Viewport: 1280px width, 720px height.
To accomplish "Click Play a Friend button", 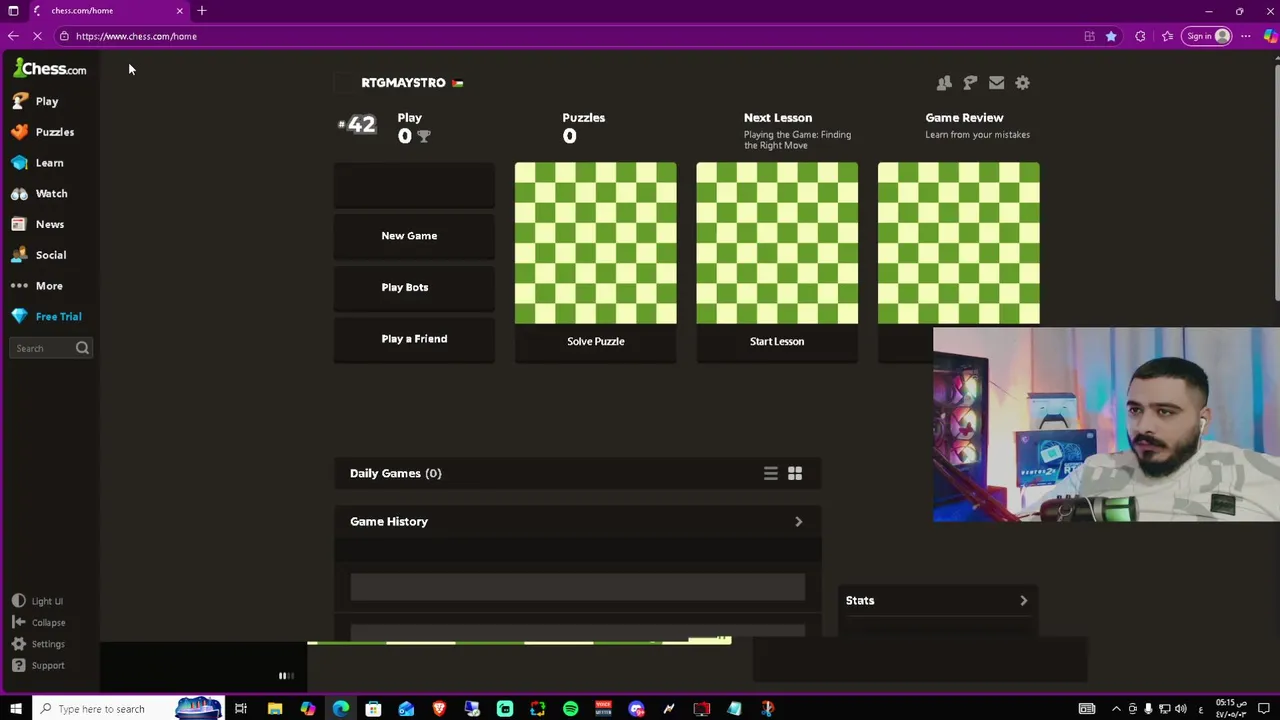I will pos(414,339).
